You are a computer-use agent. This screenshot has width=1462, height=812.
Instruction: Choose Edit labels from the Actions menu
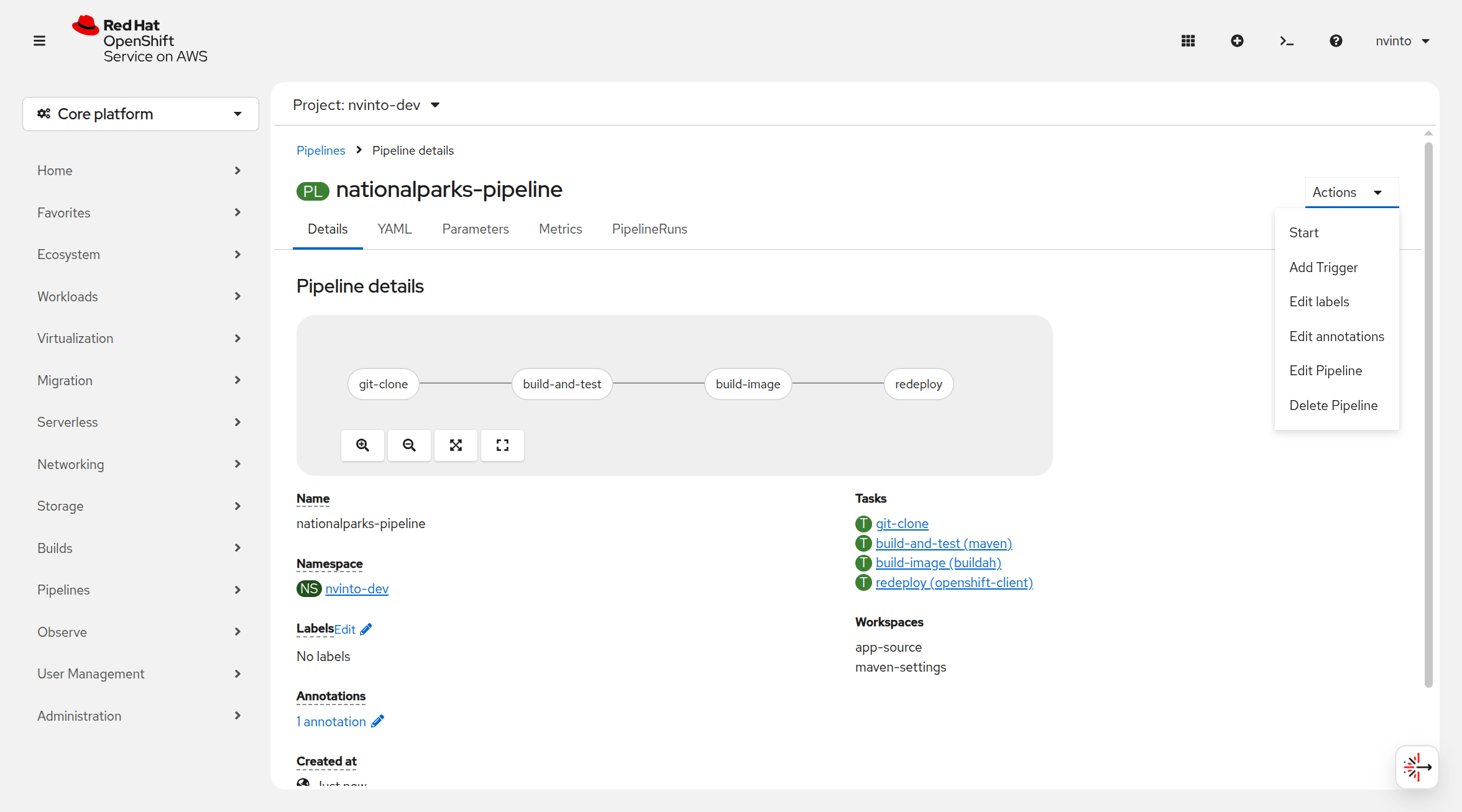tap(1336, 302)
